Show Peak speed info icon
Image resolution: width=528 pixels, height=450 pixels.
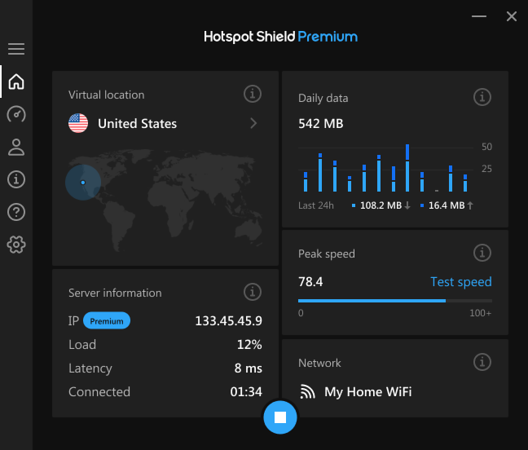pyautogui.click(x=482, y=253)
